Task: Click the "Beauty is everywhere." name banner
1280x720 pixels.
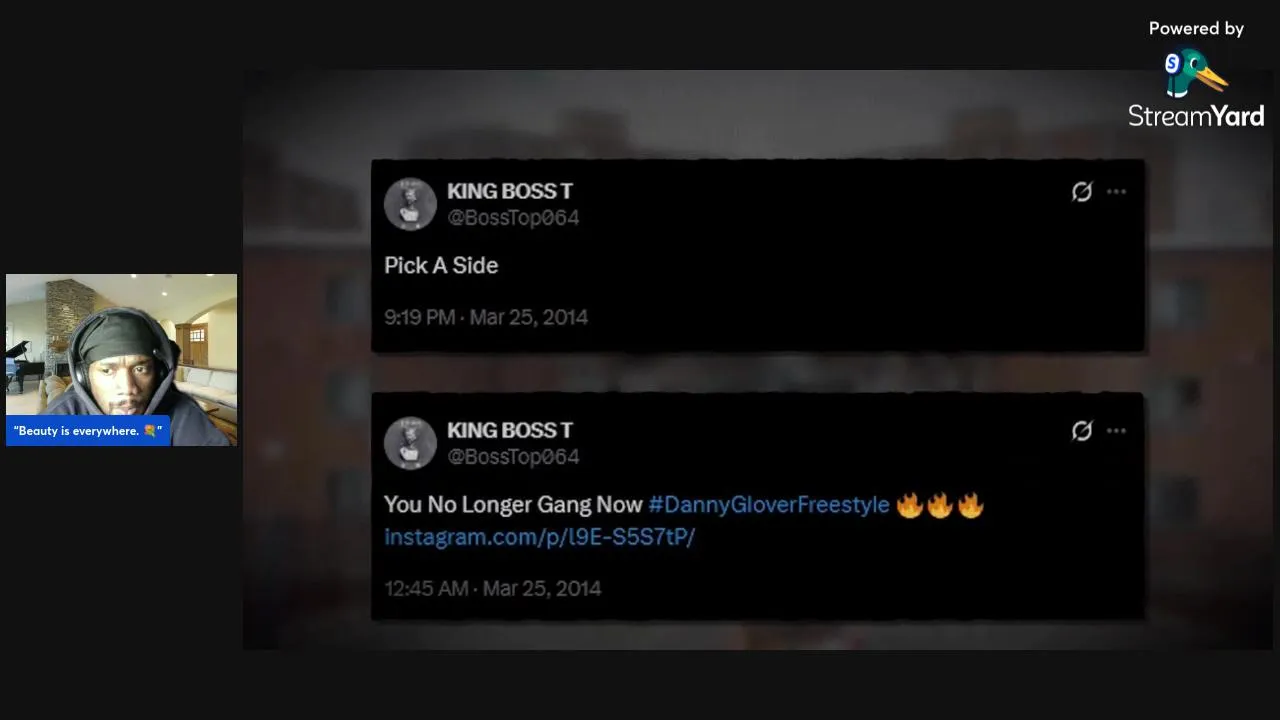Action: click(x=88, y=431)
